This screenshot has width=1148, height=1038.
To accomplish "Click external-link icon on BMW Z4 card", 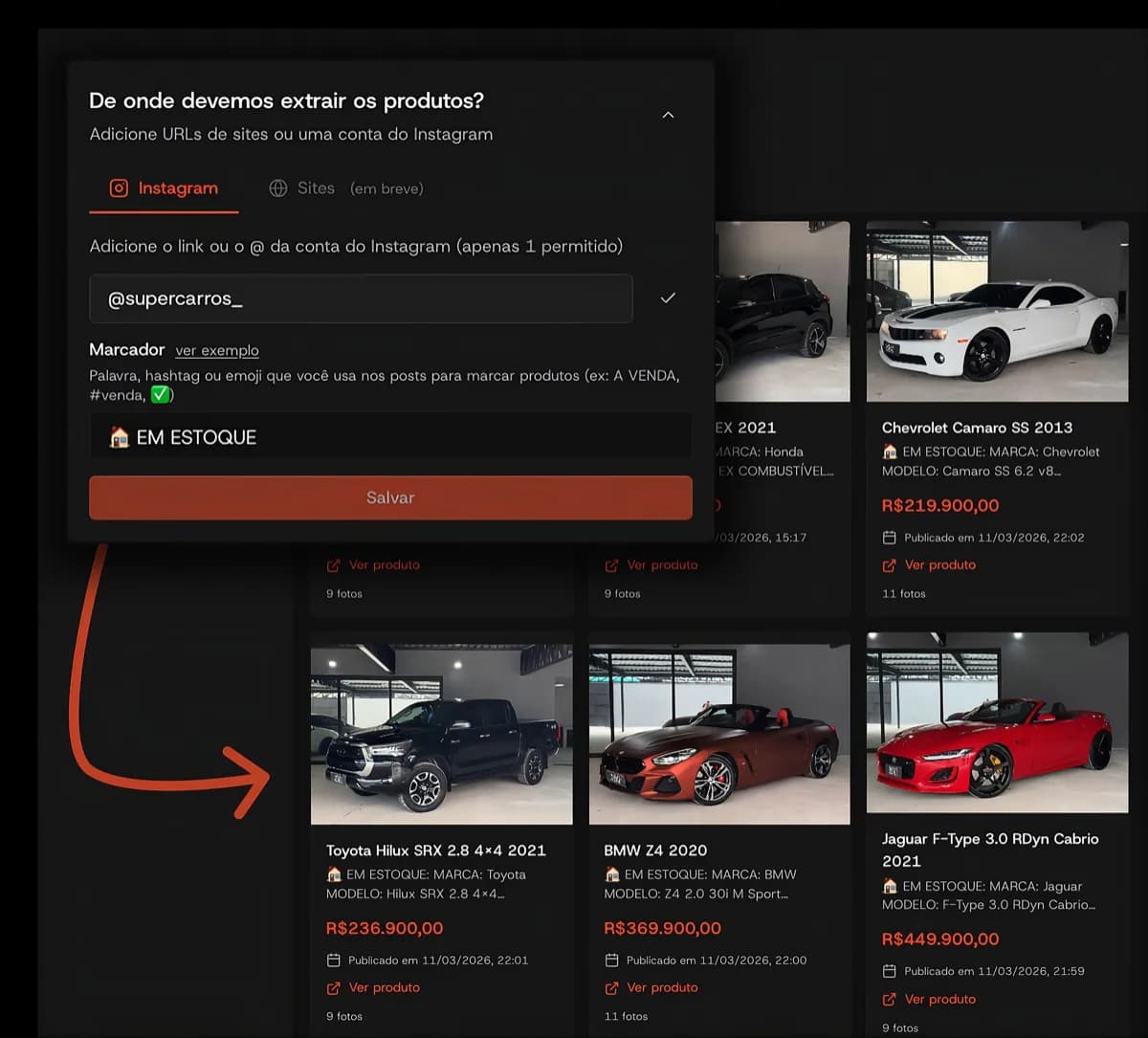I will (x=611, y=987).
